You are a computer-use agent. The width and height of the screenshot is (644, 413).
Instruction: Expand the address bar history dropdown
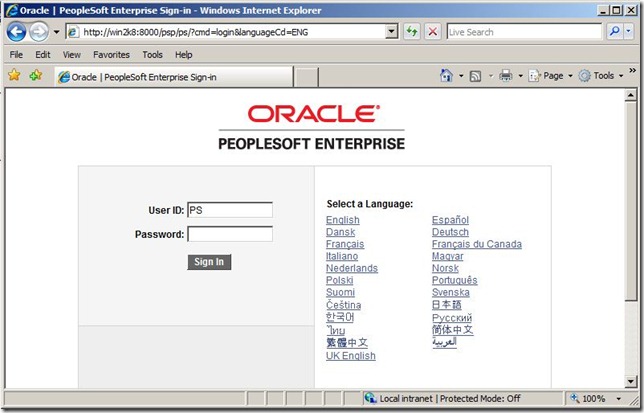pos(392,32)
